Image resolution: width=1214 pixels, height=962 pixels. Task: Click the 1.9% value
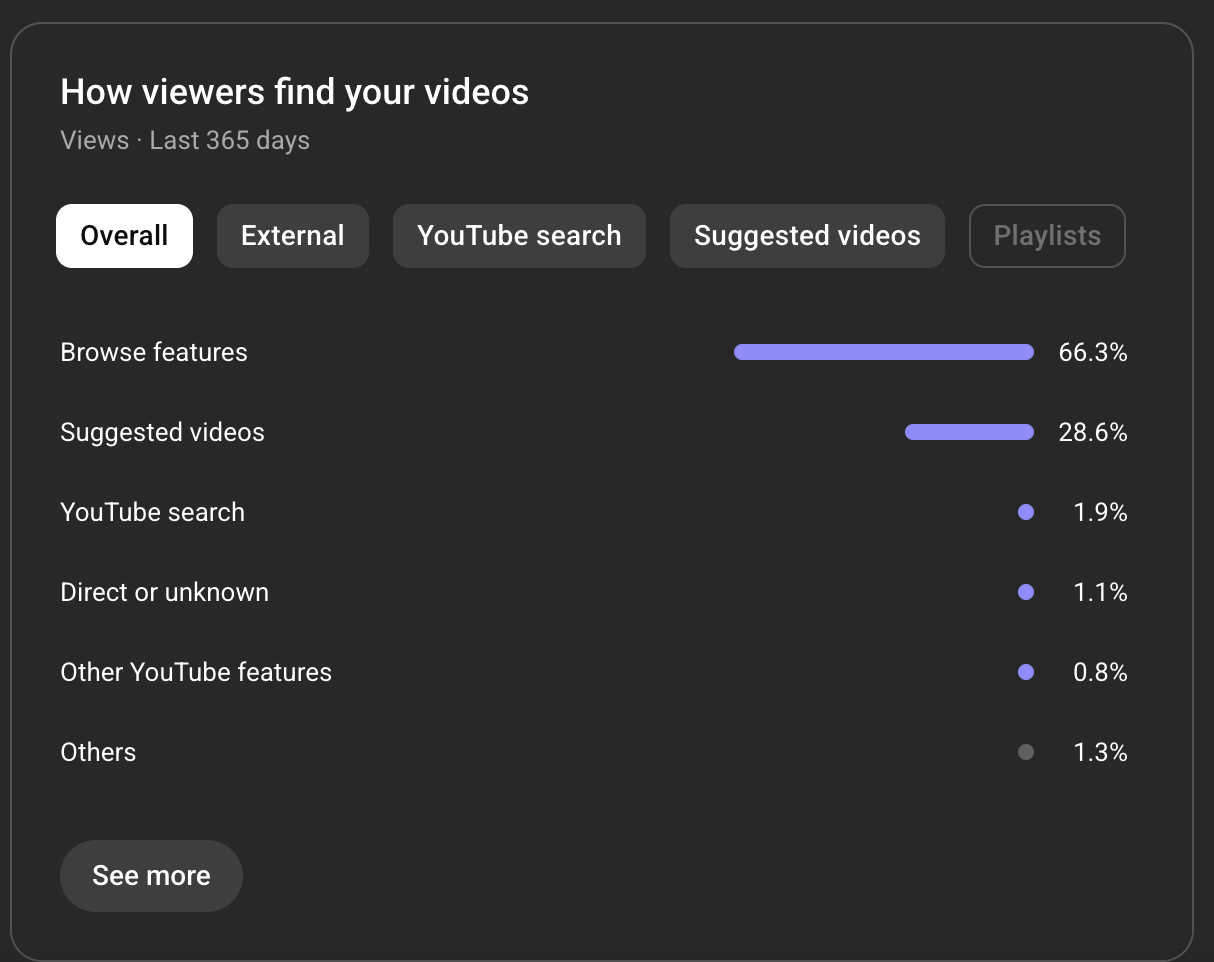click(1100, 512)
